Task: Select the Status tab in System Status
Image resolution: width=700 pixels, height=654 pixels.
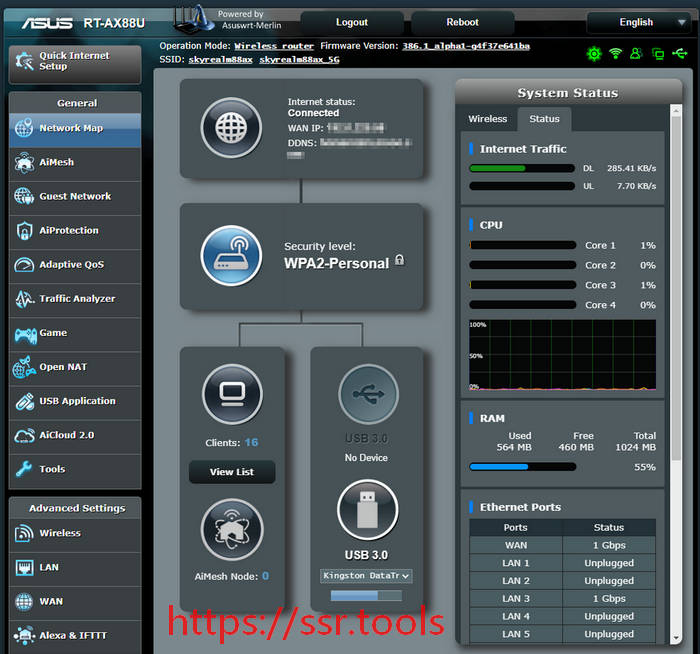Action: [x=544, y=119]
